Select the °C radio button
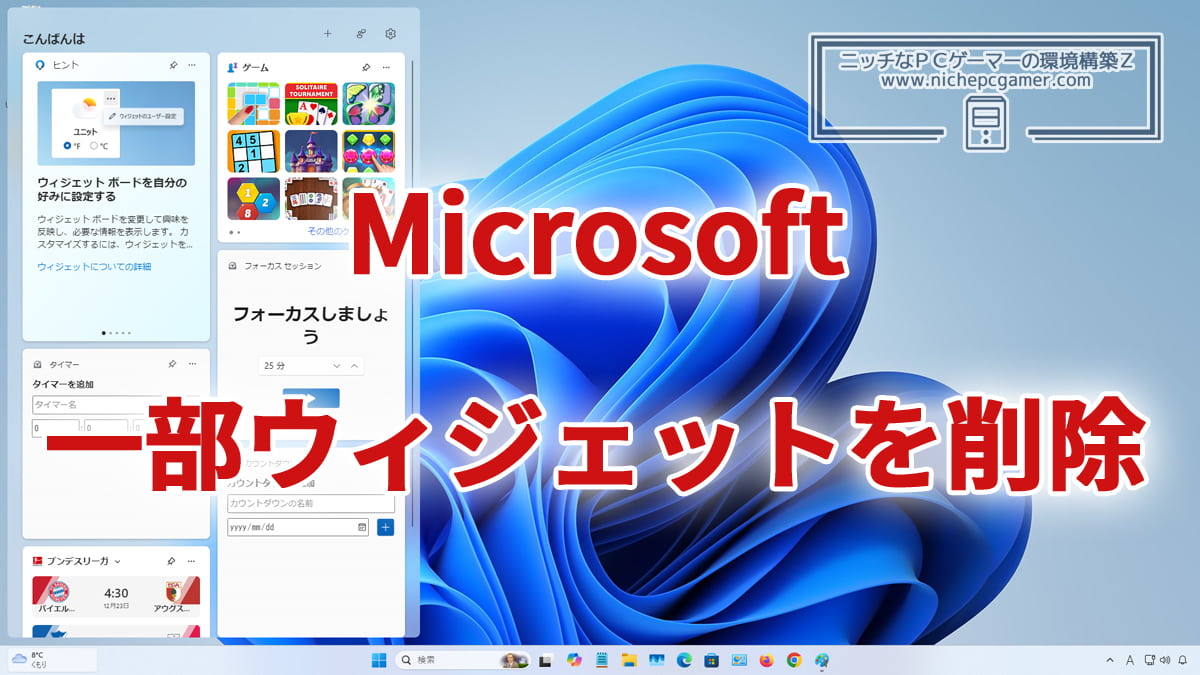Image resolution: width=1200 pixels, height=675 pixels. pyautogui.click(x=94, y=146)
